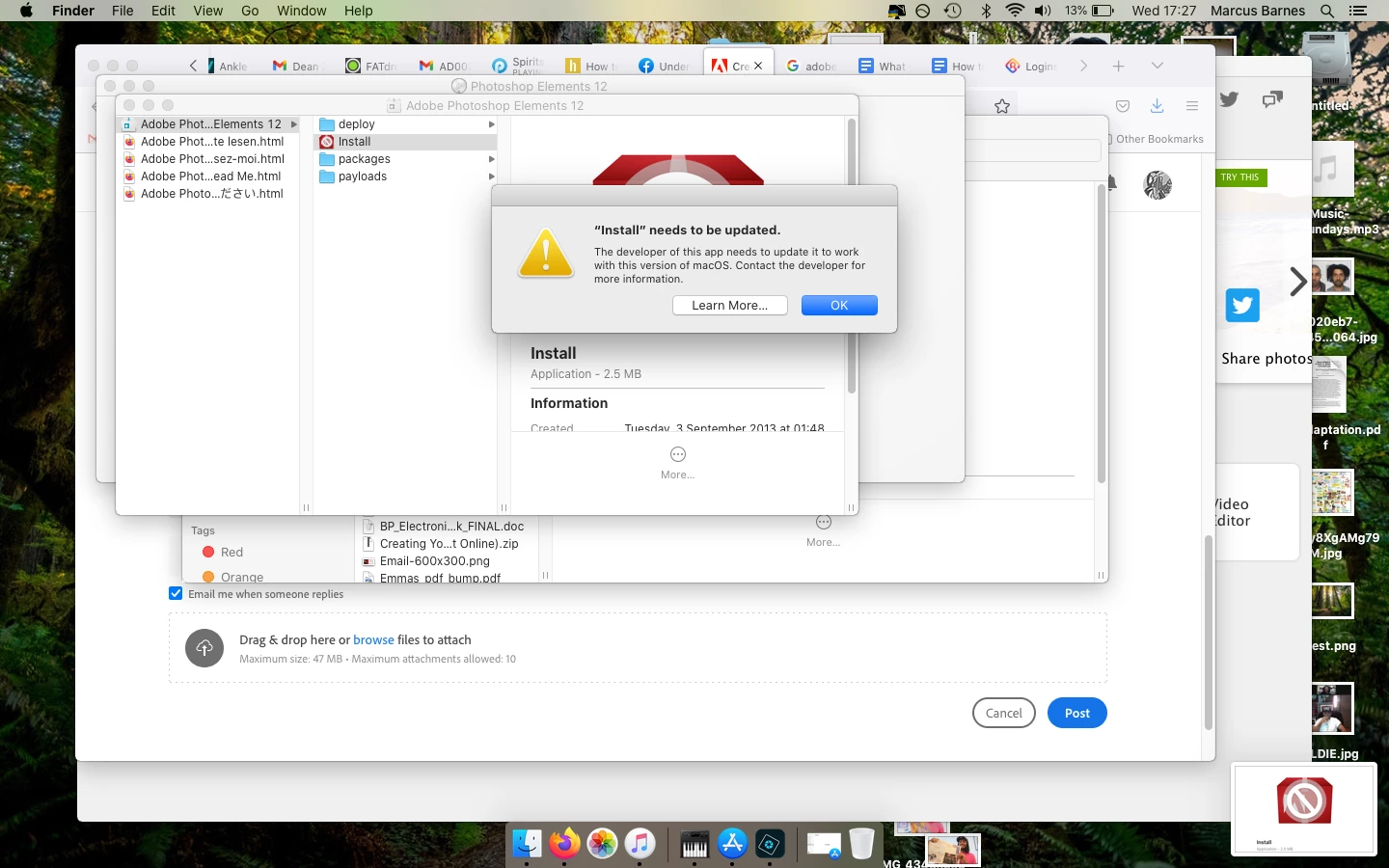This screenshot has width=1389, height=868.
Task: Select the Orange tag in Finder sidebar
Action: tap(232, 577)
